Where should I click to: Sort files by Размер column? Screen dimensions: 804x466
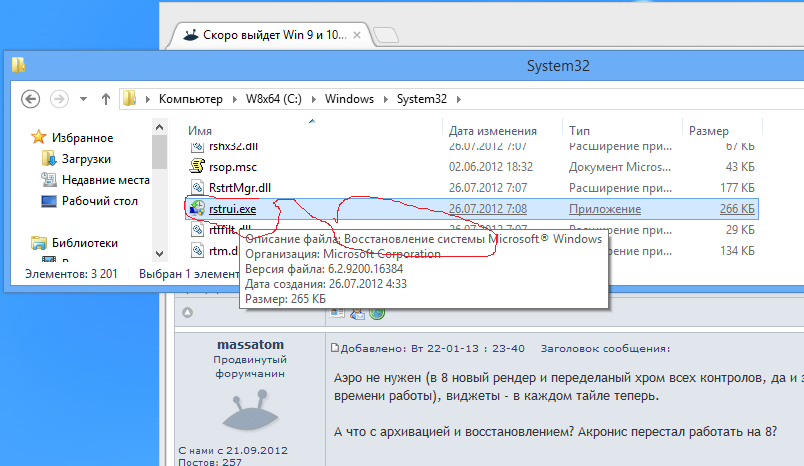tap(709, 131)
